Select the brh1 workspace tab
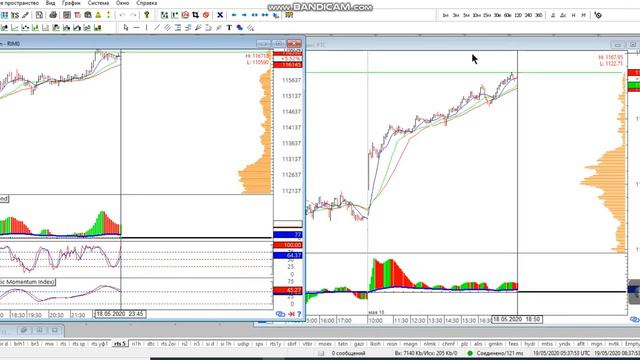The image size is (640, 360). click(x=19, y=344)
